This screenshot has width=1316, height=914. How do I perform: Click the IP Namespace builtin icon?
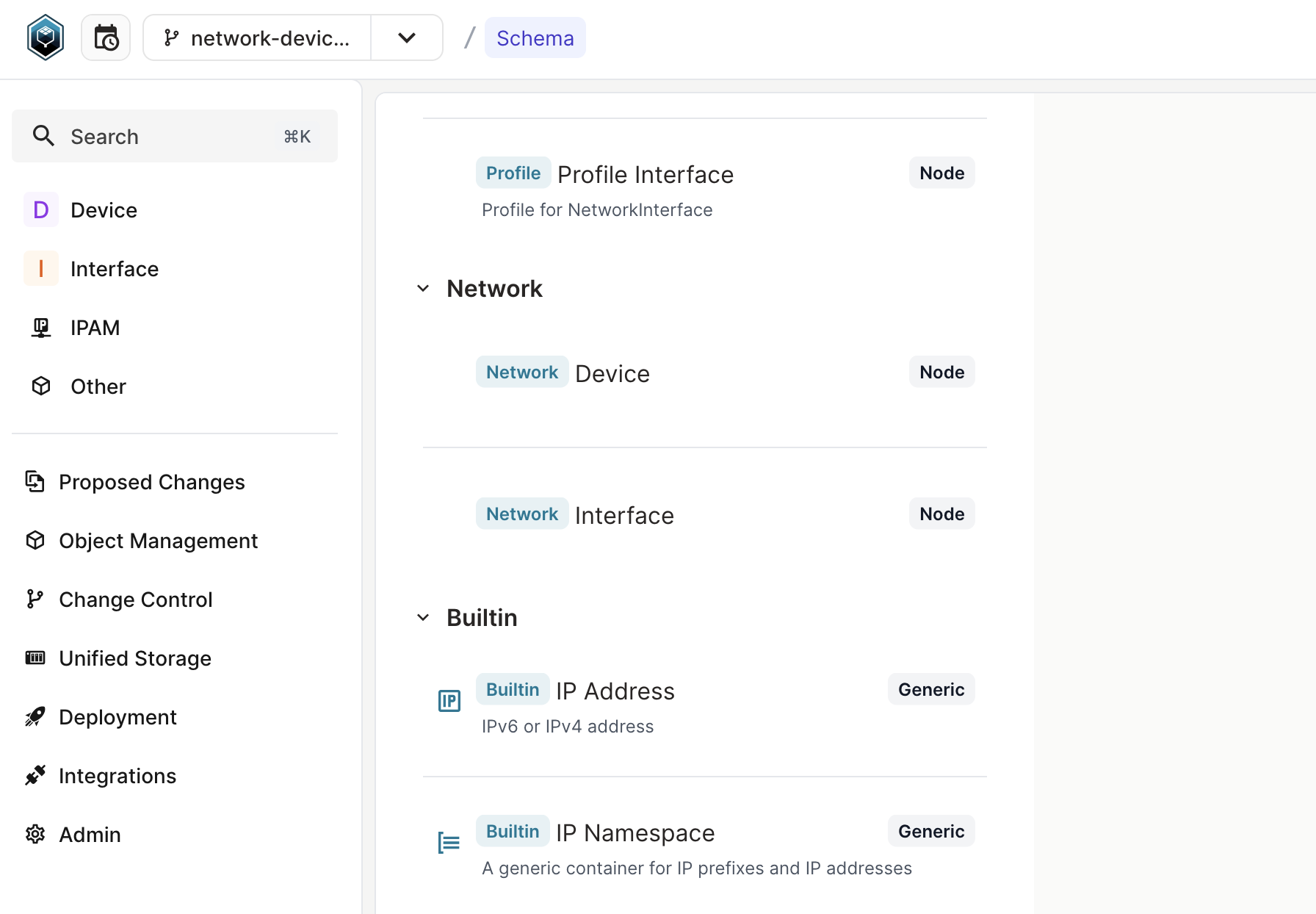(x=449, y=843)
